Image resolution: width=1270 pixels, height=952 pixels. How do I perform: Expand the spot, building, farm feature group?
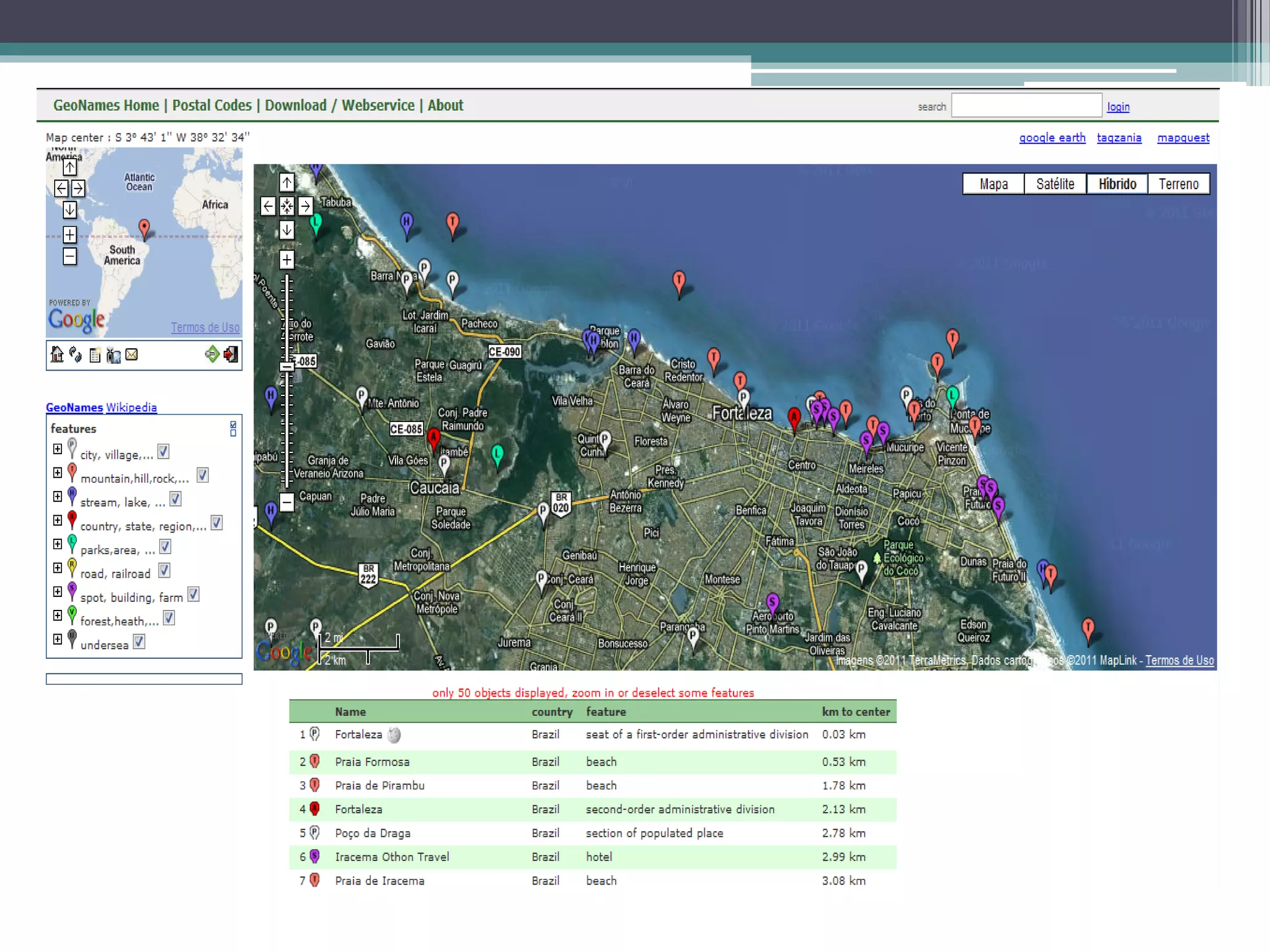pyautogui.click(x=58, y=591)
